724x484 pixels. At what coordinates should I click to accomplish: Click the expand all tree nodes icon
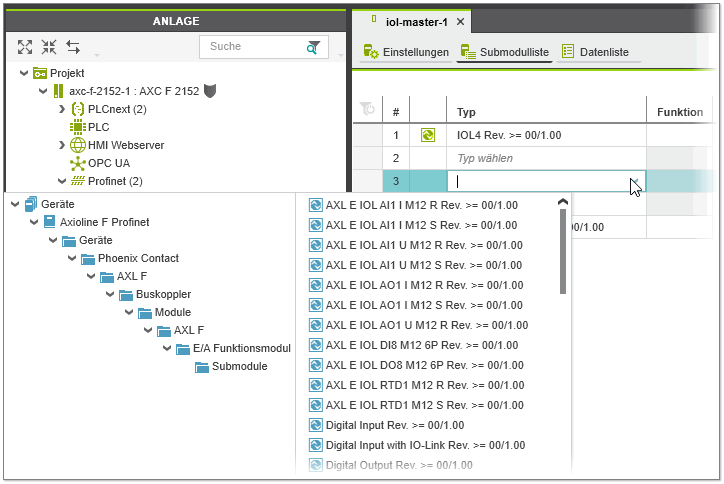[25, 47]
